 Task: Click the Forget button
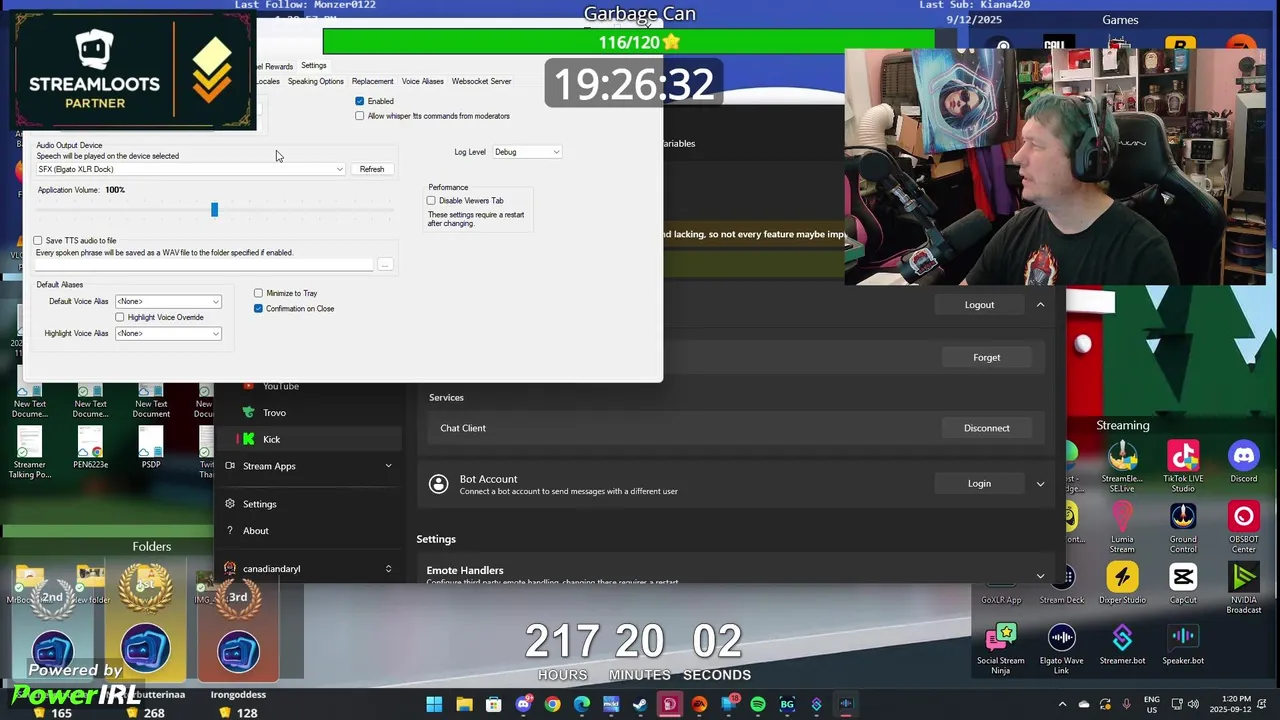click(x=986, y=357)
